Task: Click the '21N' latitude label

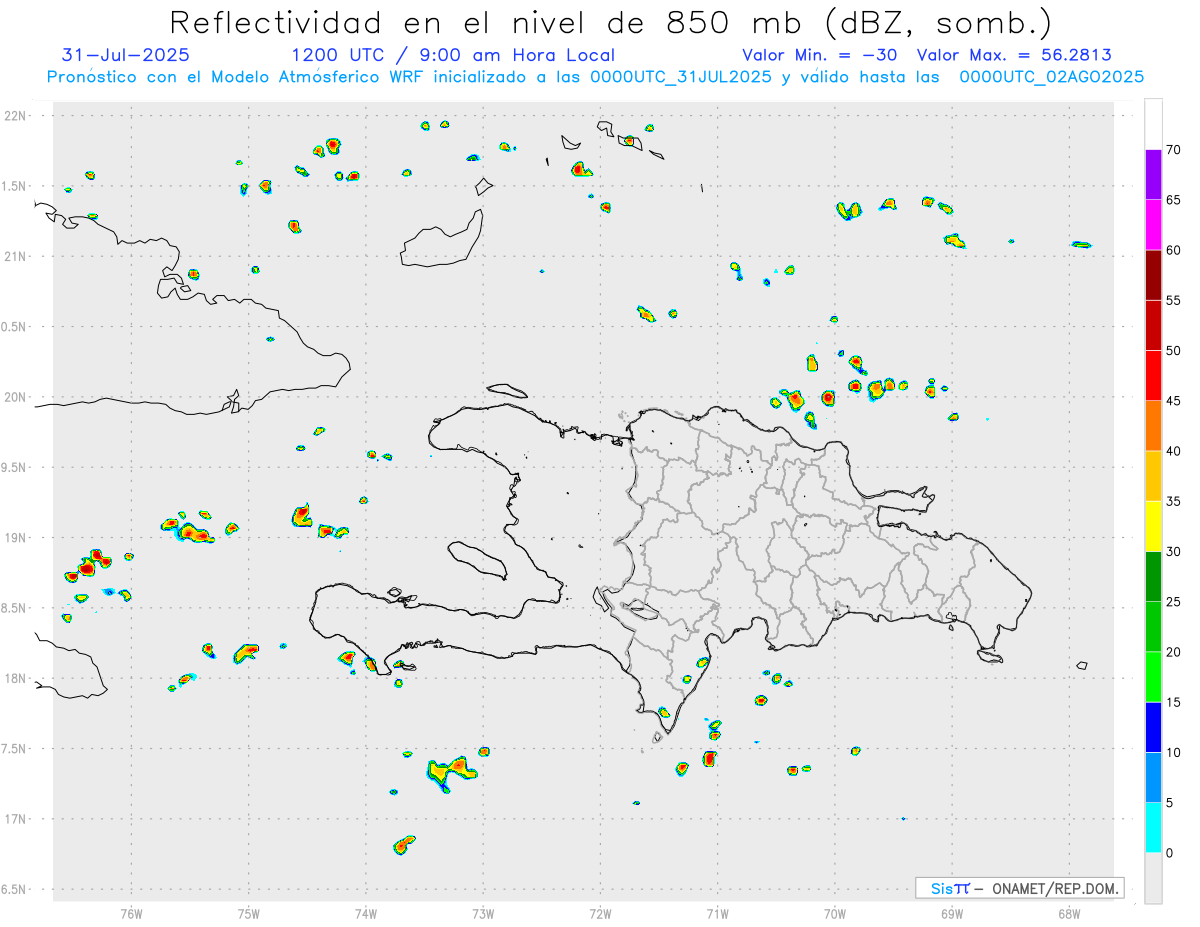Action: 16,256
